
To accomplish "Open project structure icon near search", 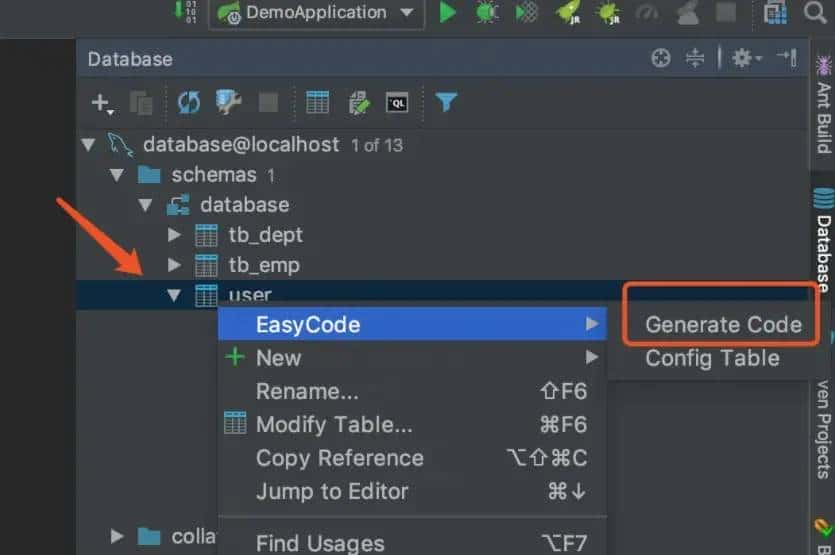I will (x=775, y=12).
